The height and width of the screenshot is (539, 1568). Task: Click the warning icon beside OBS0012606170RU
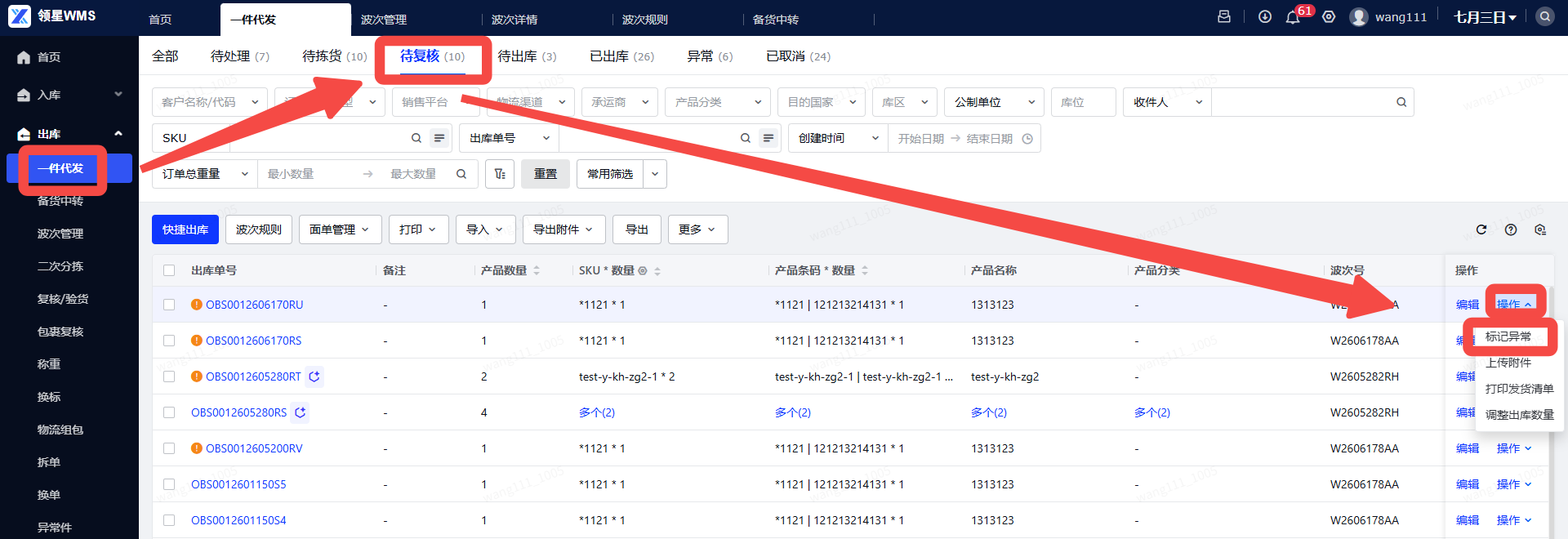[197, 305]
